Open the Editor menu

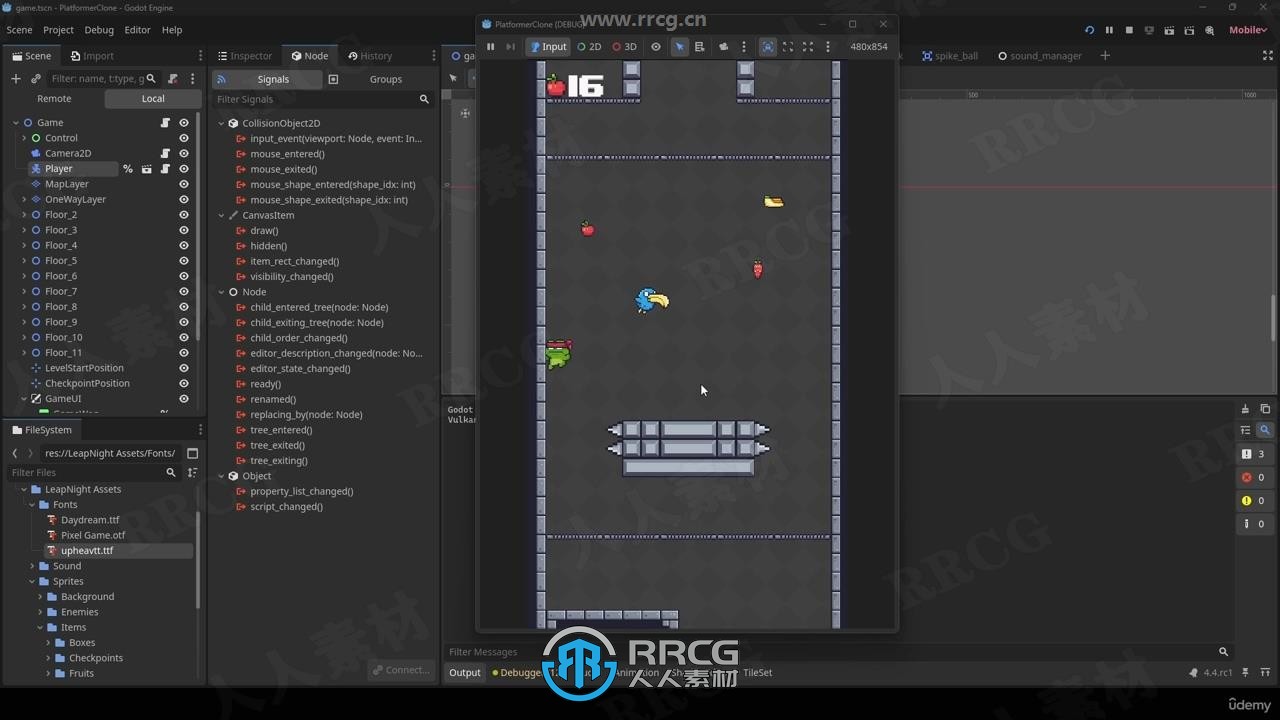[137, 30]
